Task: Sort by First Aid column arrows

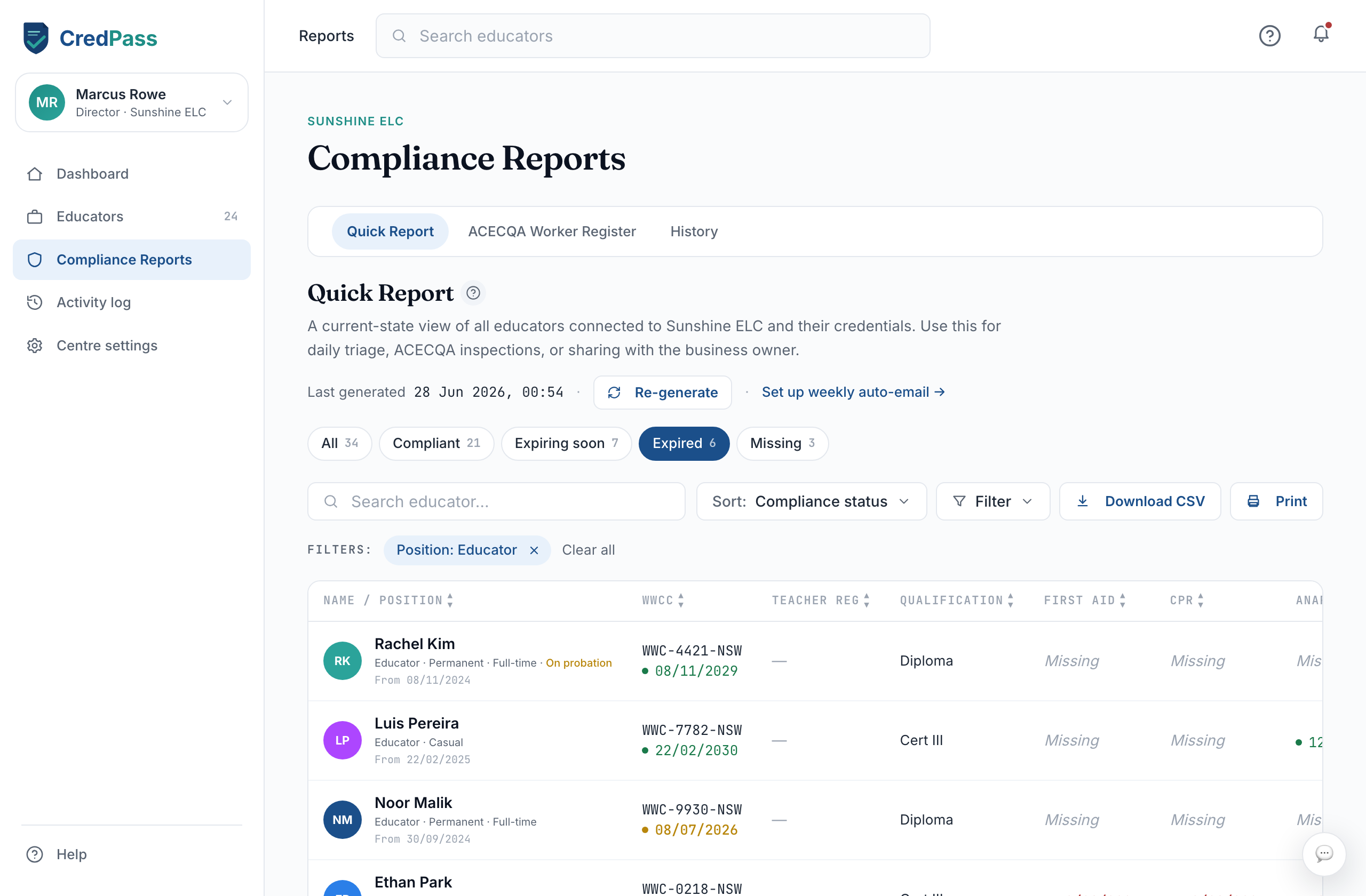Action: coord(1123,600)
